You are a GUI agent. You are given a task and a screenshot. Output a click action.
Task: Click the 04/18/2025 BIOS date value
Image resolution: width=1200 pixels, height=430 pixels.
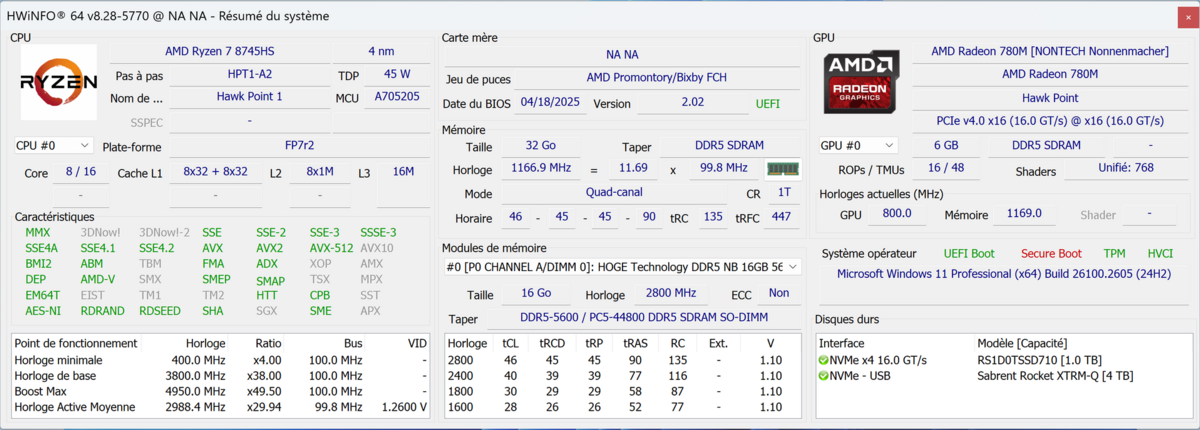[x=550, y=104]
